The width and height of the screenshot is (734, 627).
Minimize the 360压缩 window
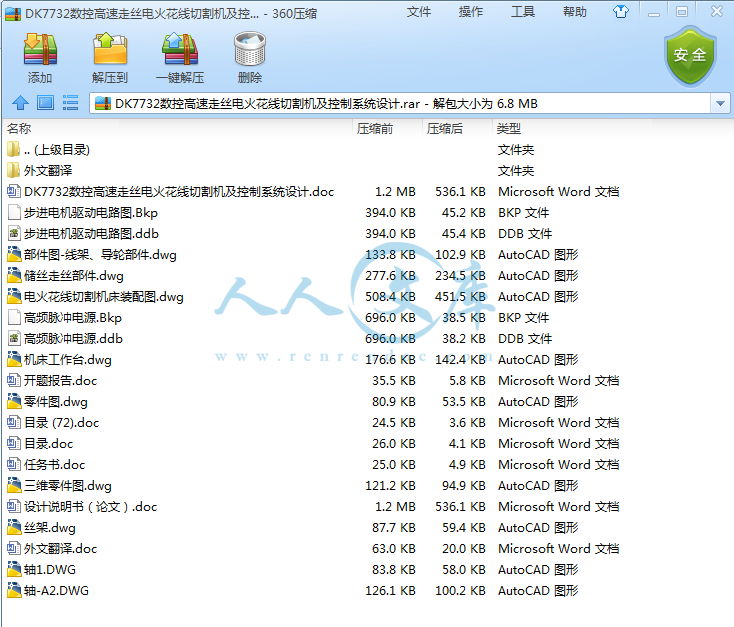click(654, 13)
